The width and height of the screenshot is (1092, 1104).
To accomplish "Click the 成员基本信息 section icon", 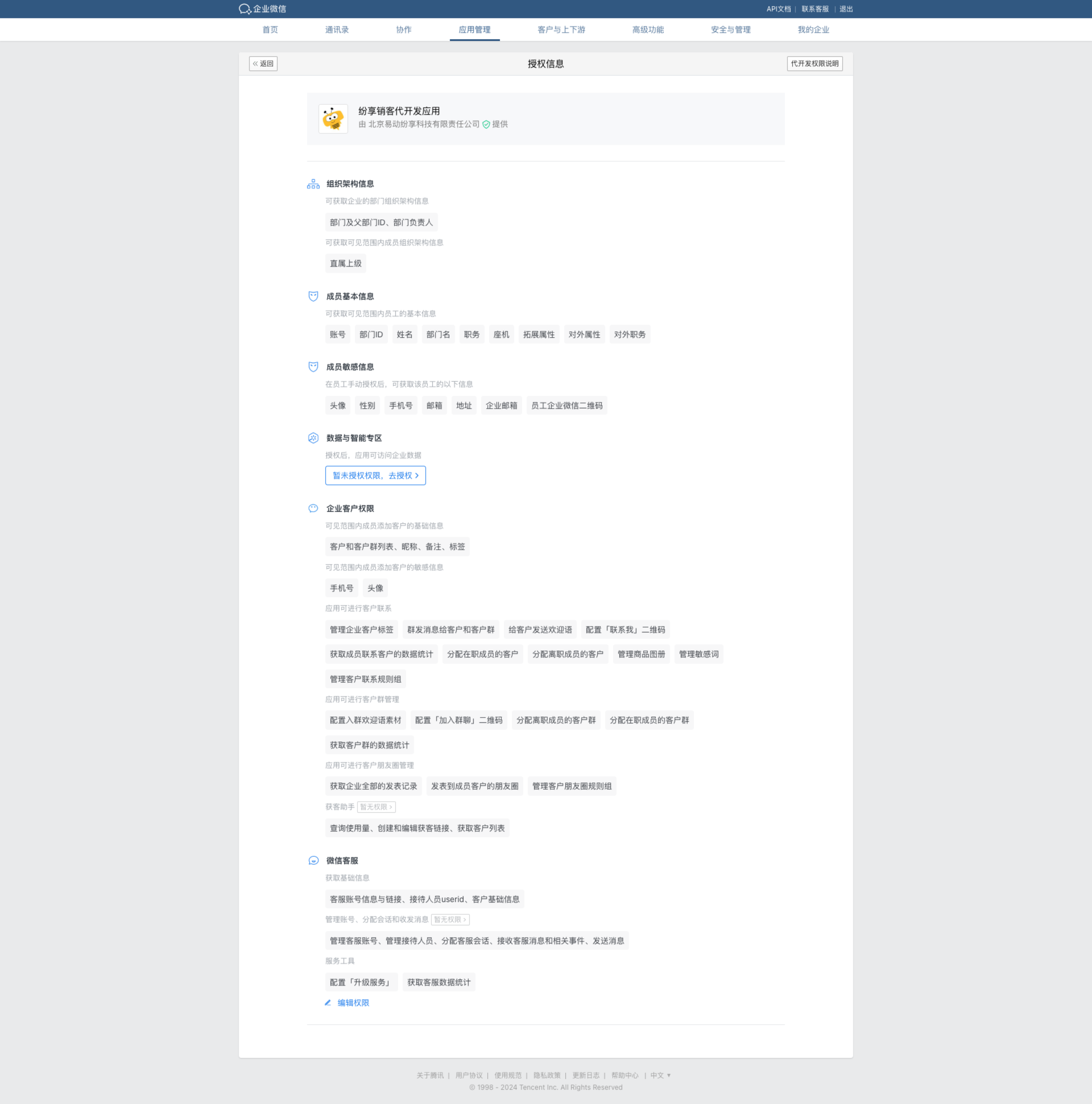I will pos(313,296).
